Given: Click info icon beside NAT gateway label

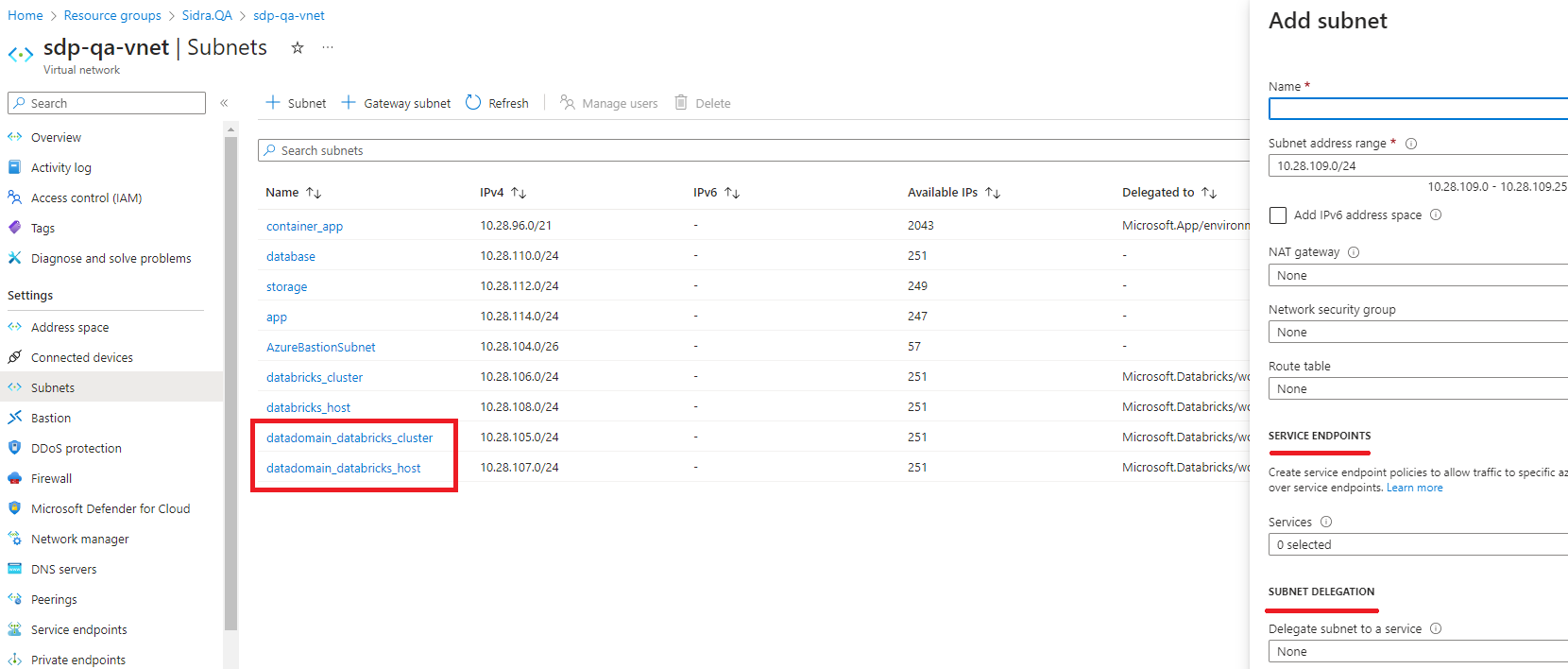Looking at the screenshot, I should click(1354, 252).
